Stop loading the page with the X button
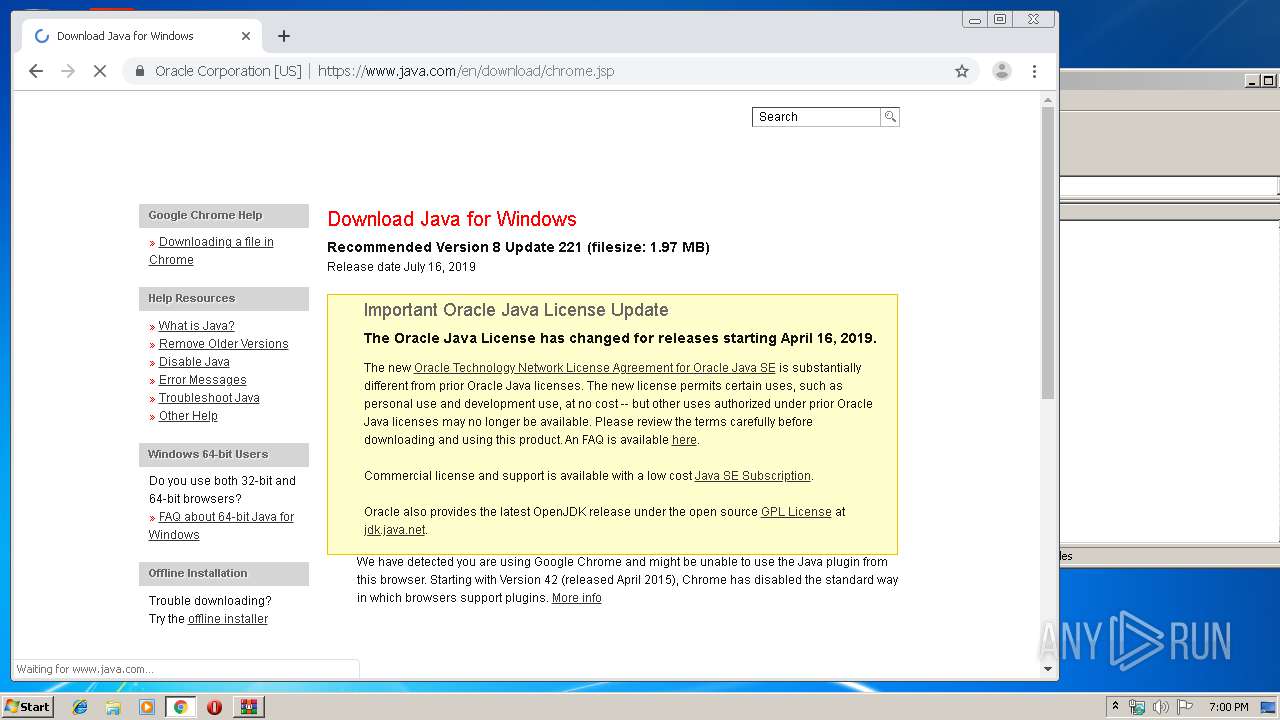Viewport: 1280px width, 720px height. coord(100,71)
